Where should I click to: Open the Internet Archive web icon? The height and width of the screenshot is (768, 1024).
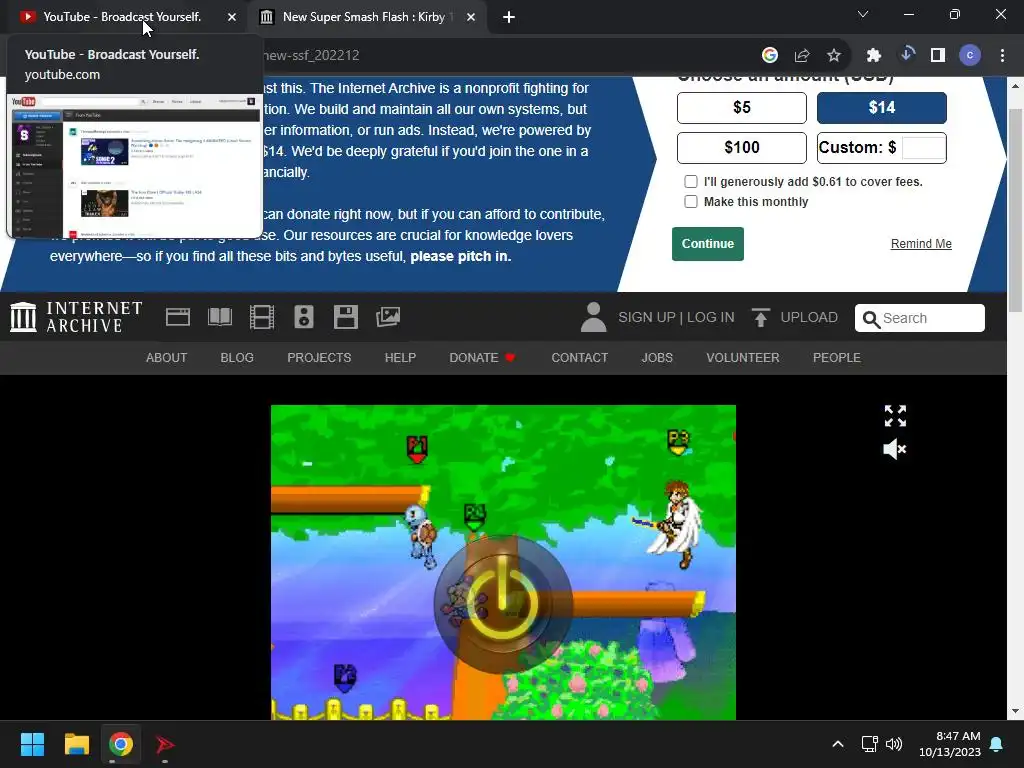point(178,317)
